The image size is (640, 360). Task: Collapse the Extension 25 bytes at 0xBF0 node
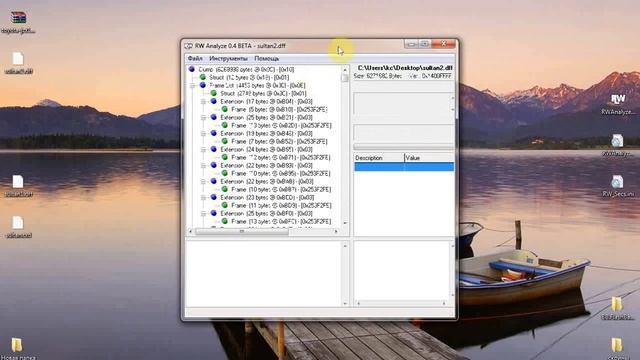coord(203,213)
